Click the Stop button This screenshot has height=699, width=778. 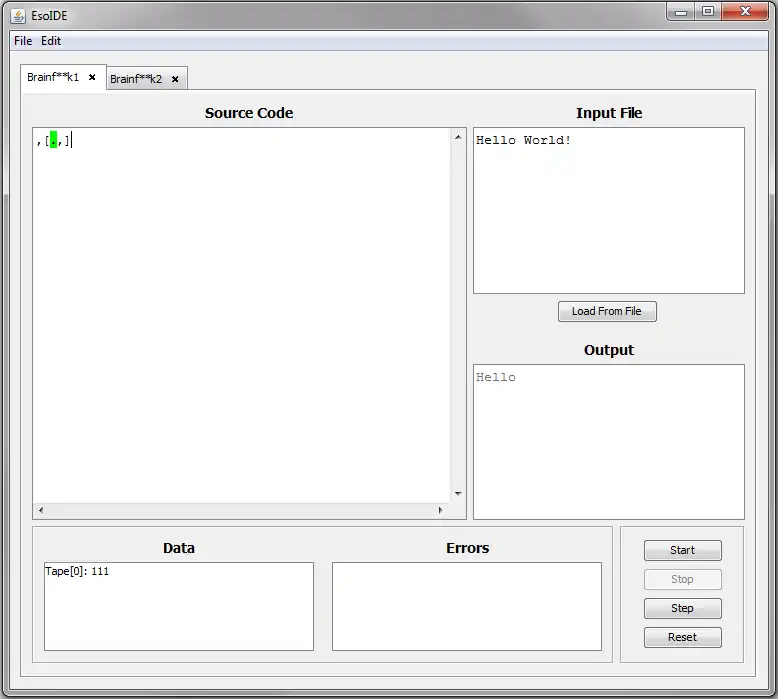682,579
